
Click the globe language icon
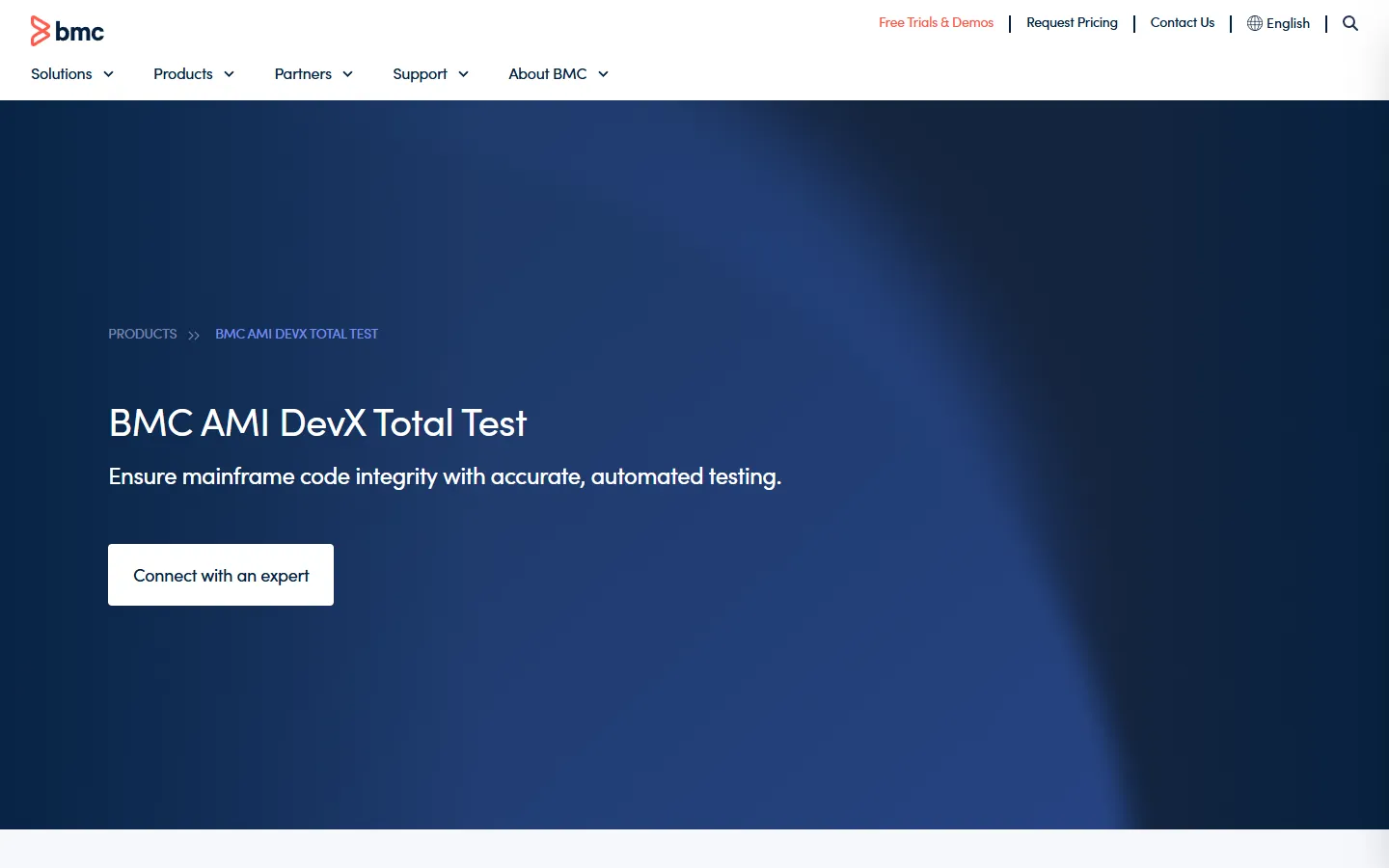point(1255,23)
